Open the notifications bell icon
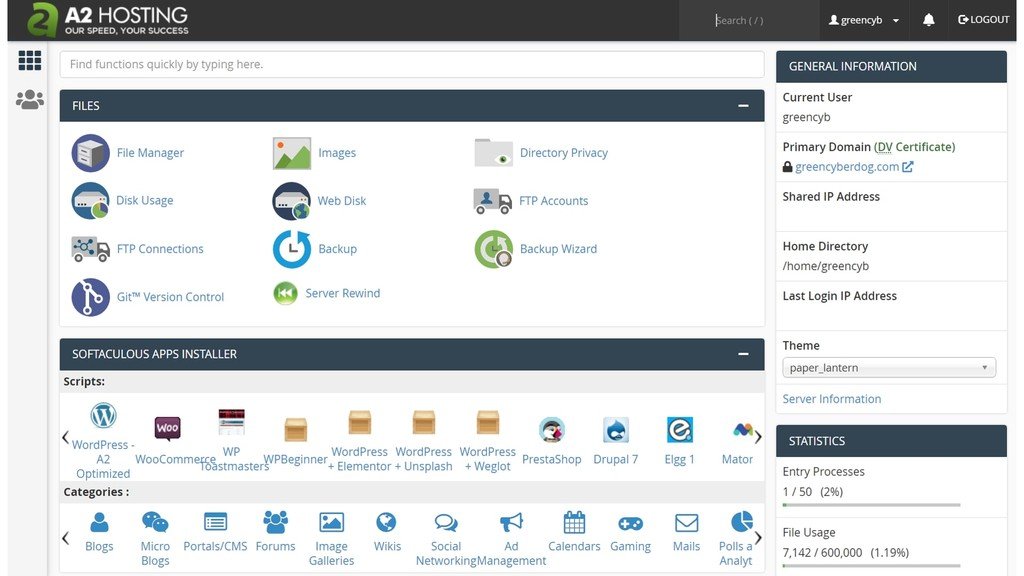The width and height of the screenshot is (1024, 576). pyautogui.click(x=928, y=20)
